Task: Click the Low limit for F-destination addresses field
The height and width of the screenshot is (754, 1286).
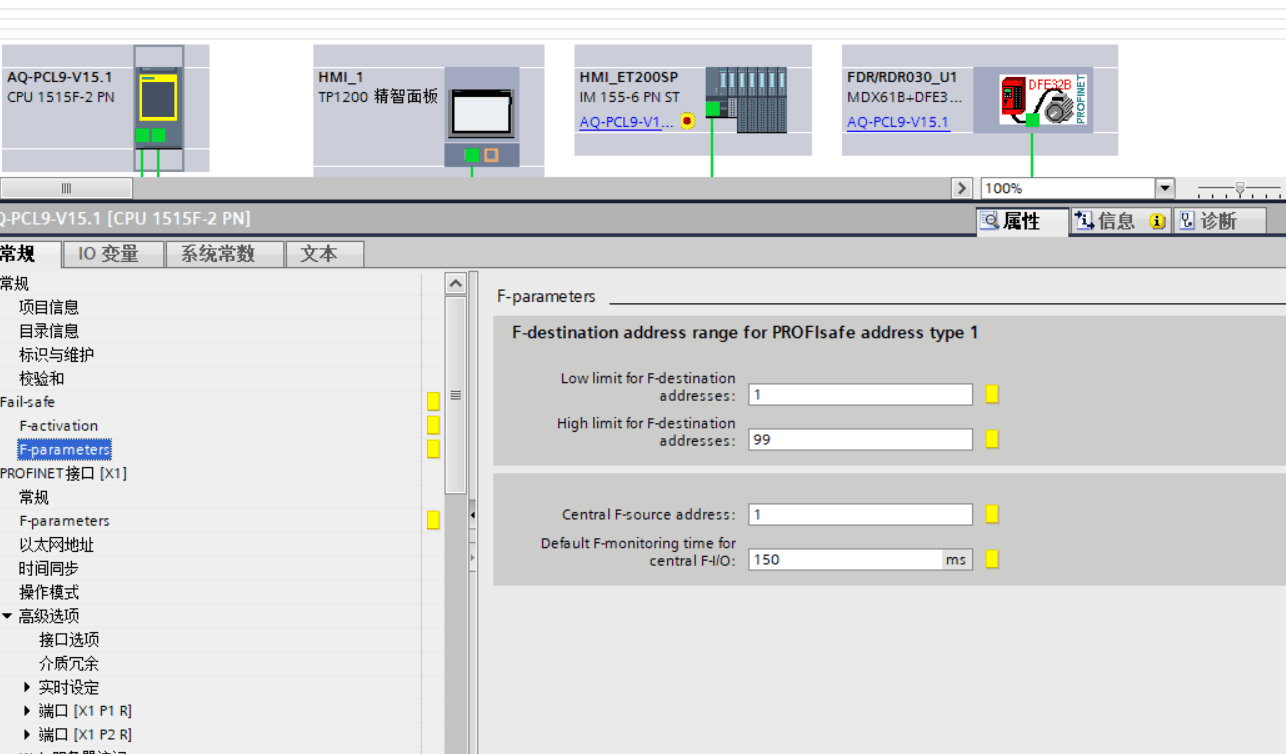Action: [860, 394]
